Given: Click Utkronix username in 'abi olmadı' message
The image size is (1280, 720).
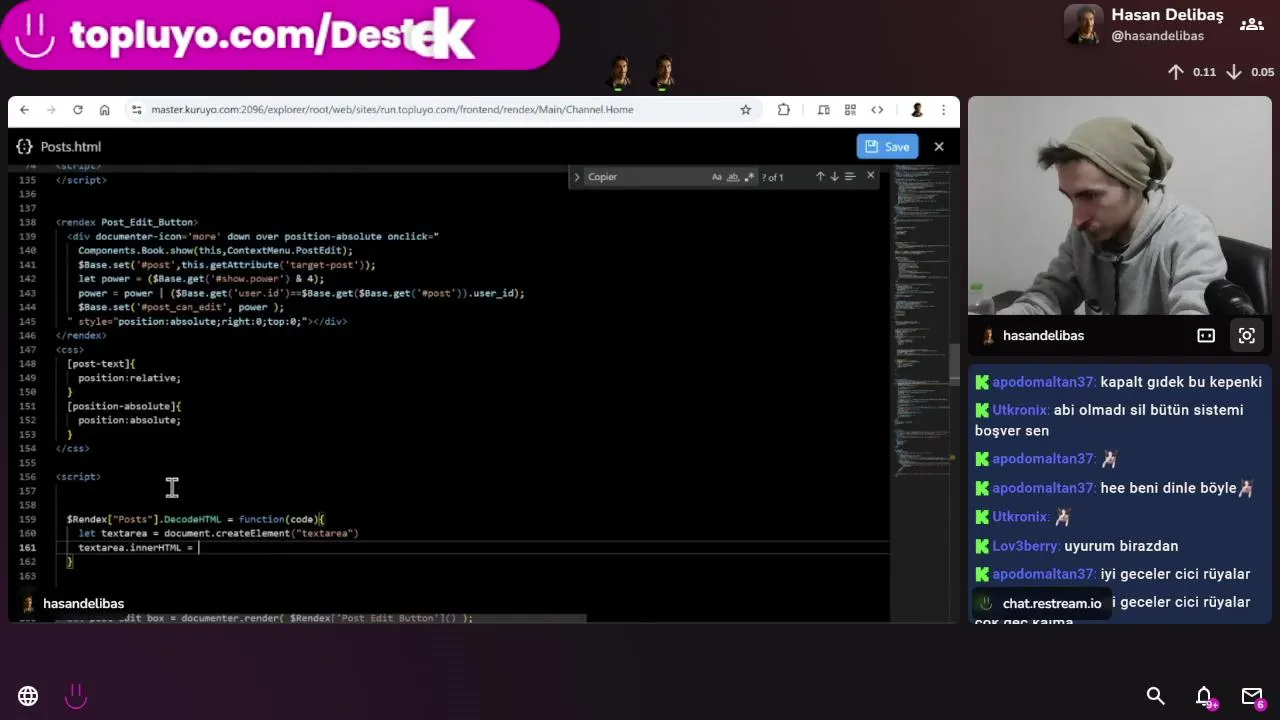Looking at the screenshot, I should (x=1020, y=410).
